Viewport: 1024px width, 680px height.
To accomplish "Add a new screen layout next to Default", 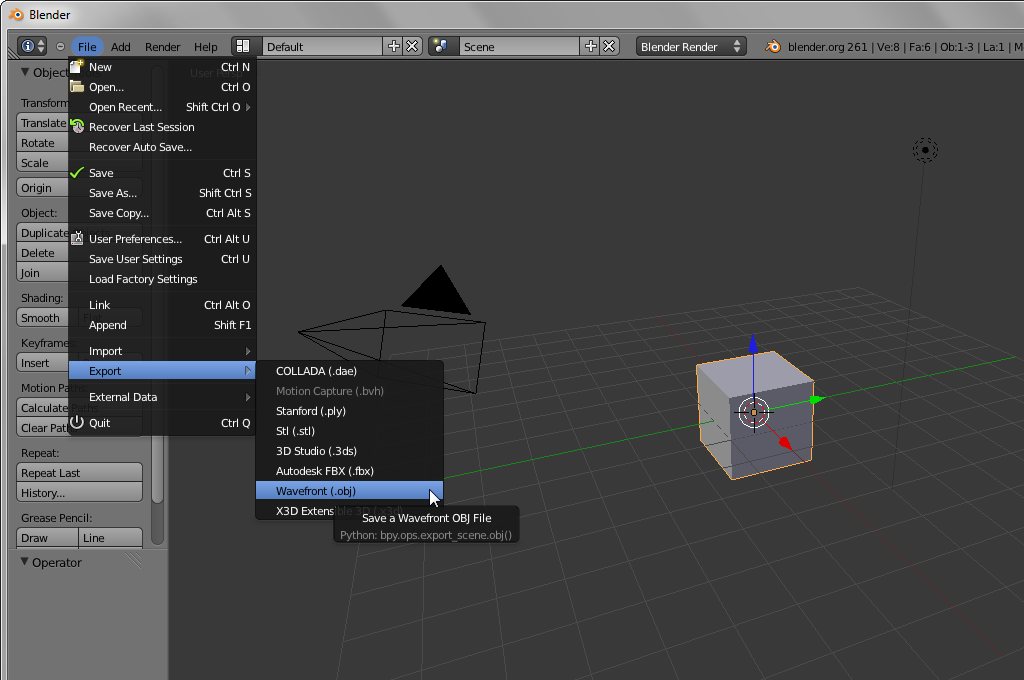I will 393,46.
